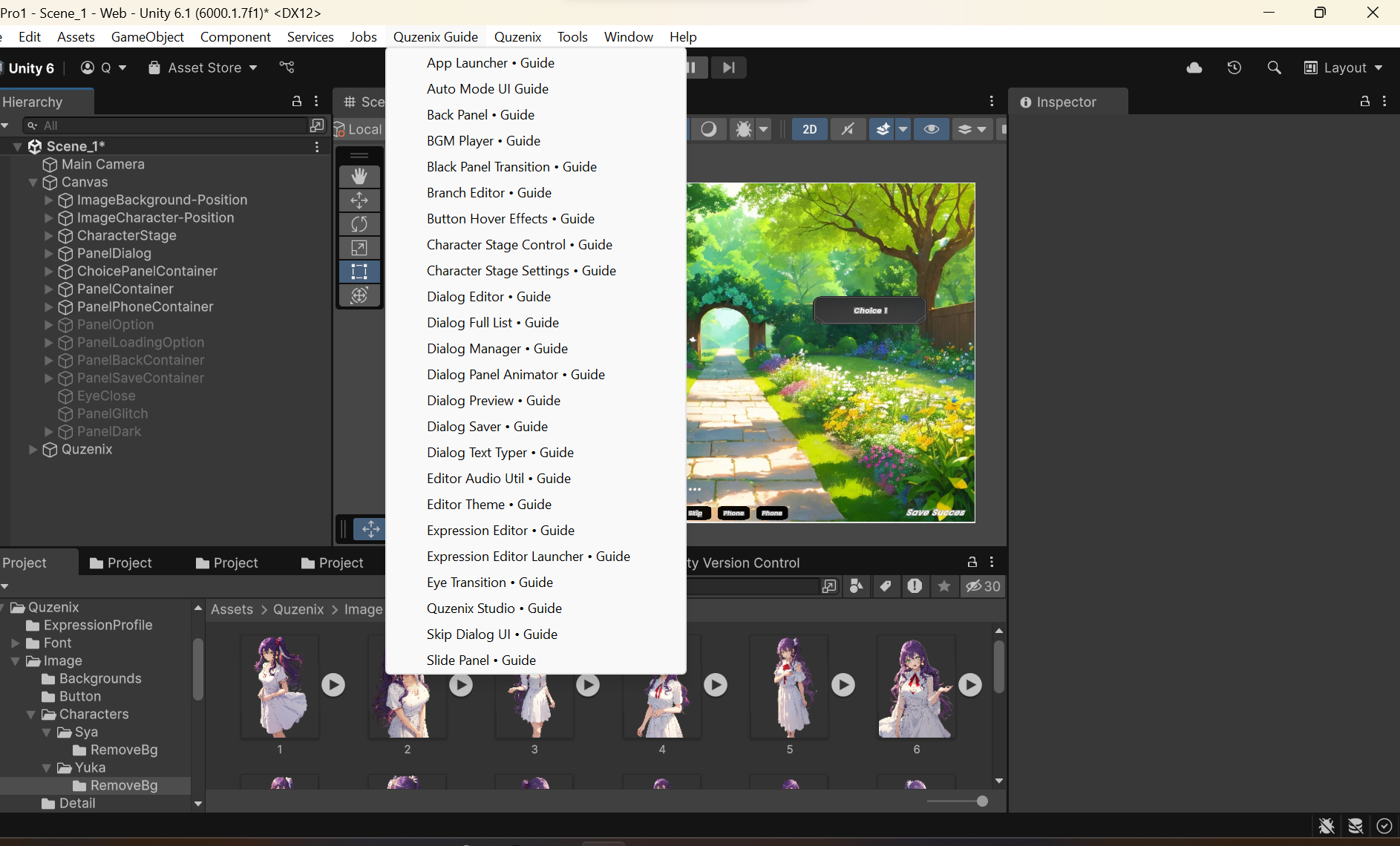Open character thumbnail number 1

tap(279, 686)
